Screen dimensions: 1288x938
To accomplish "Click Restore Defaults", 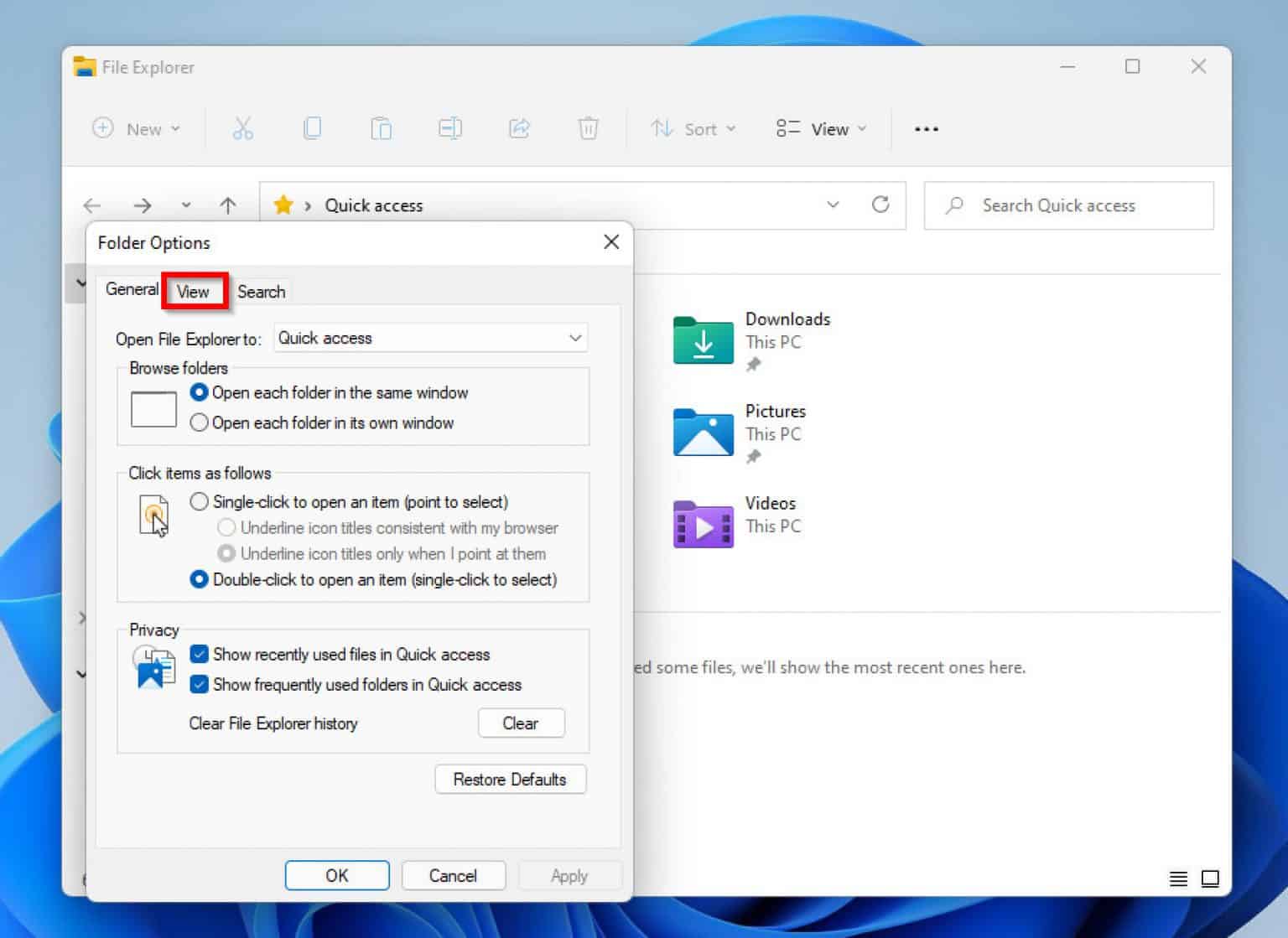I will [x=510, y=779].
